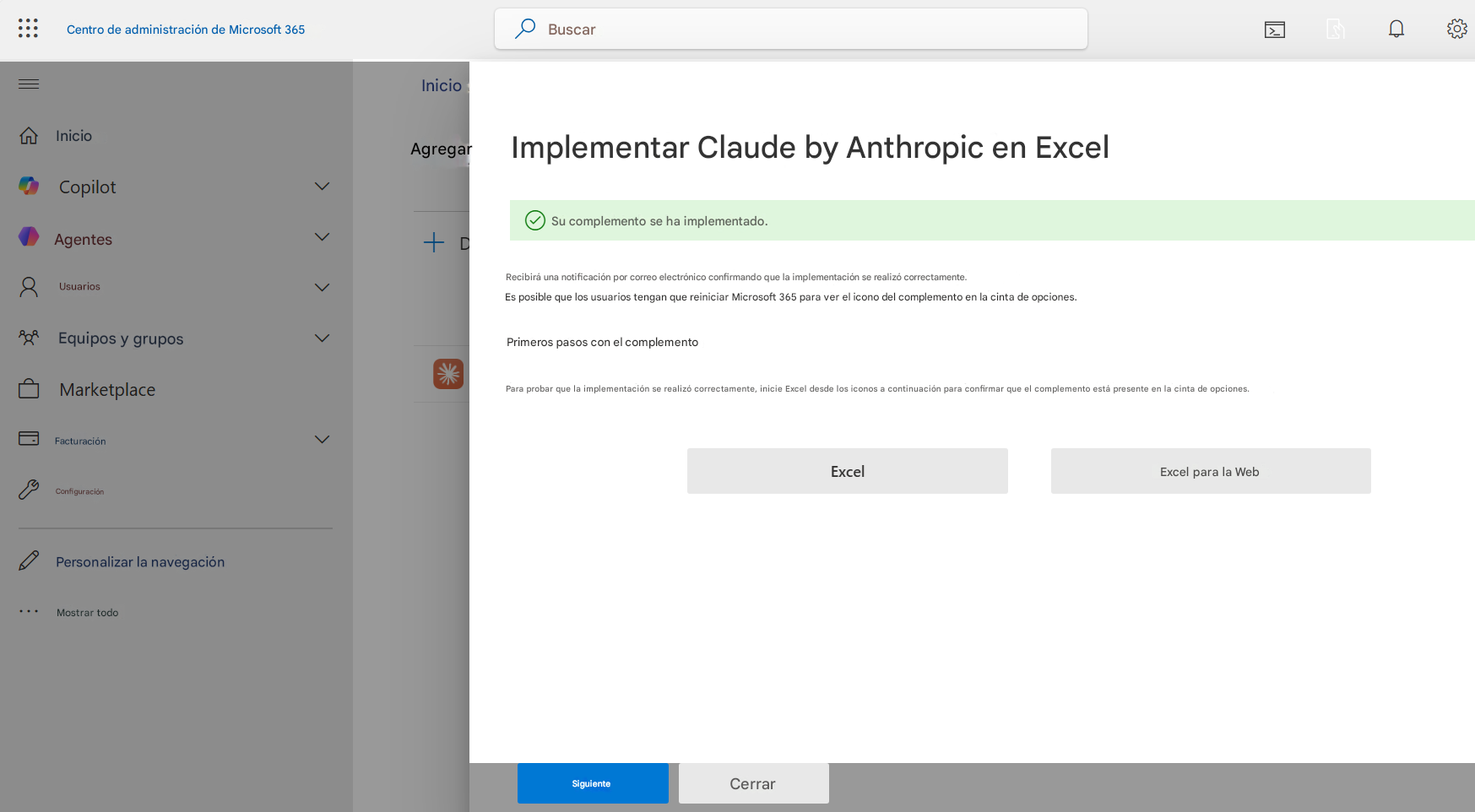Focus the Buscar search field
The image size is (1475, 812).
(x=790, y=29)
